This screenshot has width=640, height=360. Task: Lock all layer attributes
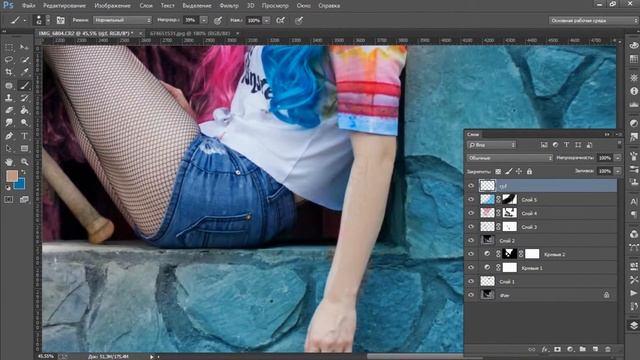529,171
